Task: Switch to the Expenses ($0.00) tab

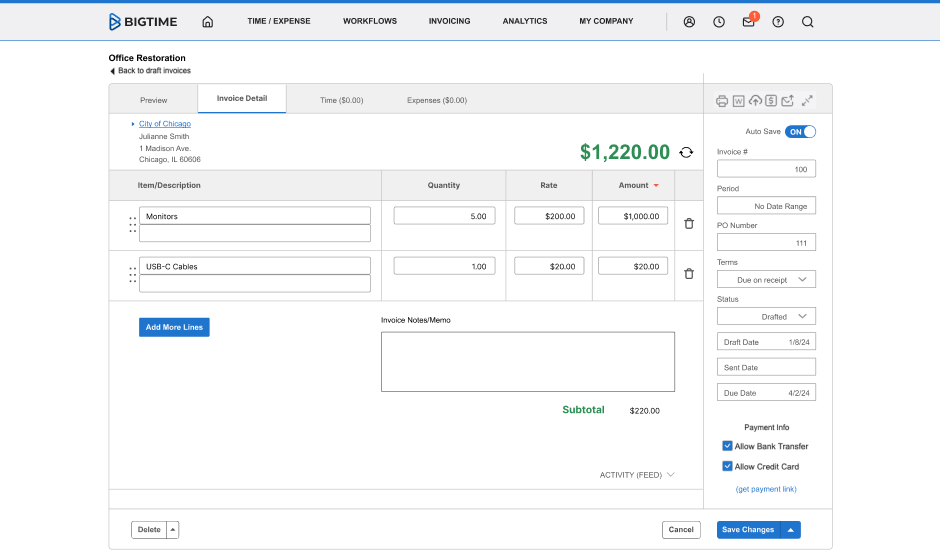Action: [x=437, y=100]
